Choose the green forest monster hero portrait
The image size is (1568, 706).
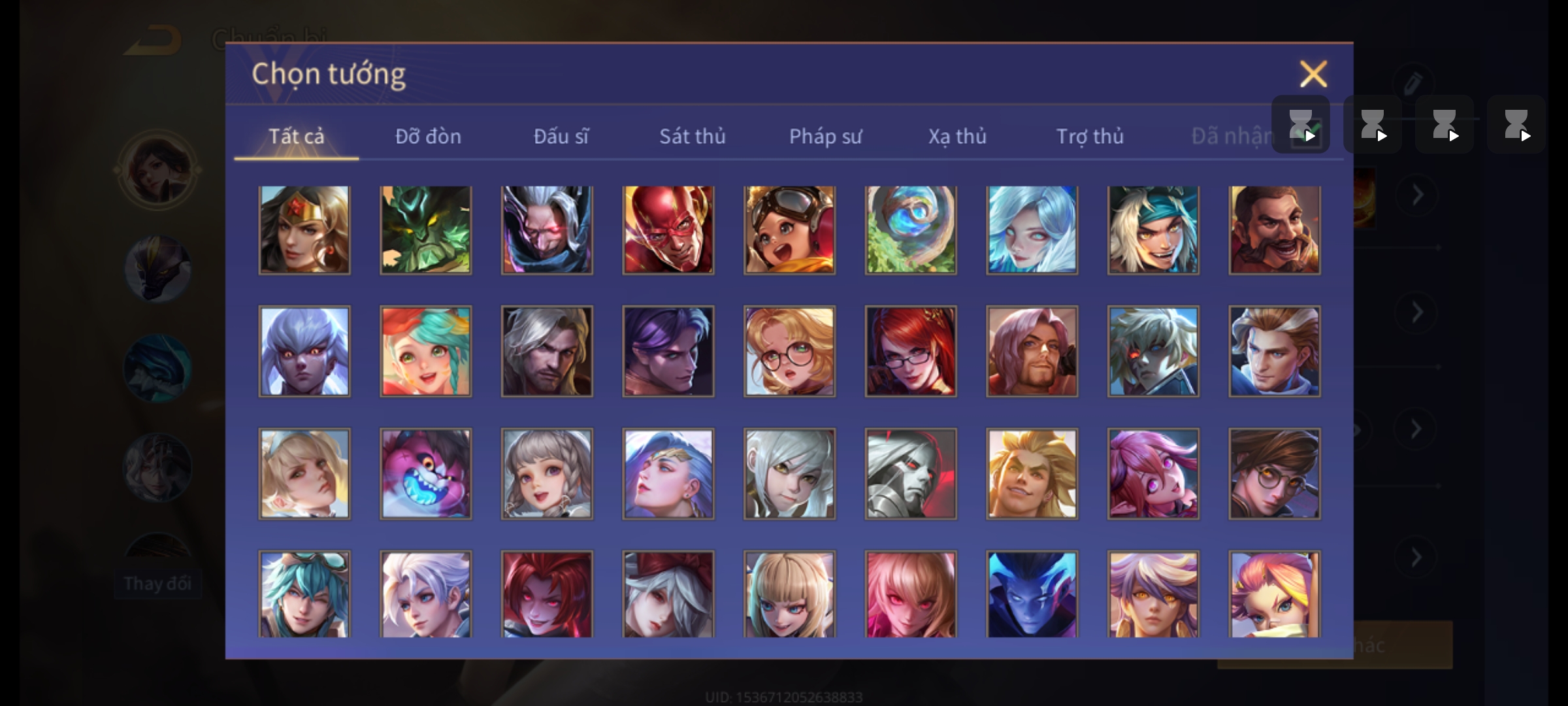coord(425,229)
